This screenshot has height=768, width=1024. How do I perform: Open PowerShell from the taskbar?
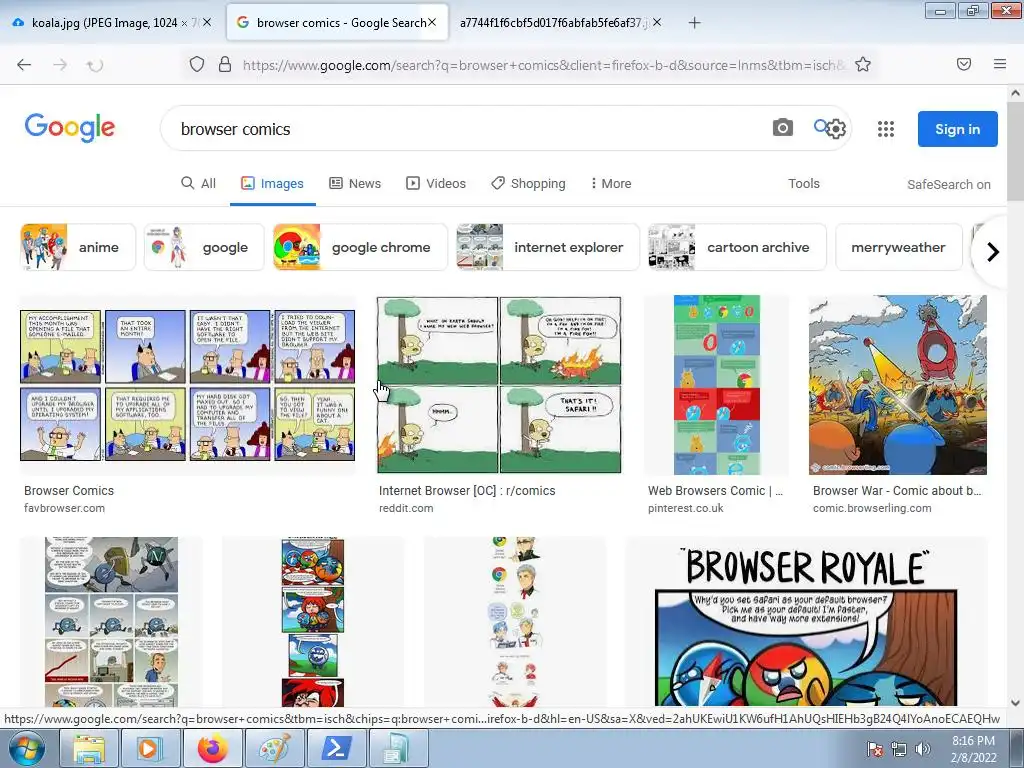pos(336,748)
